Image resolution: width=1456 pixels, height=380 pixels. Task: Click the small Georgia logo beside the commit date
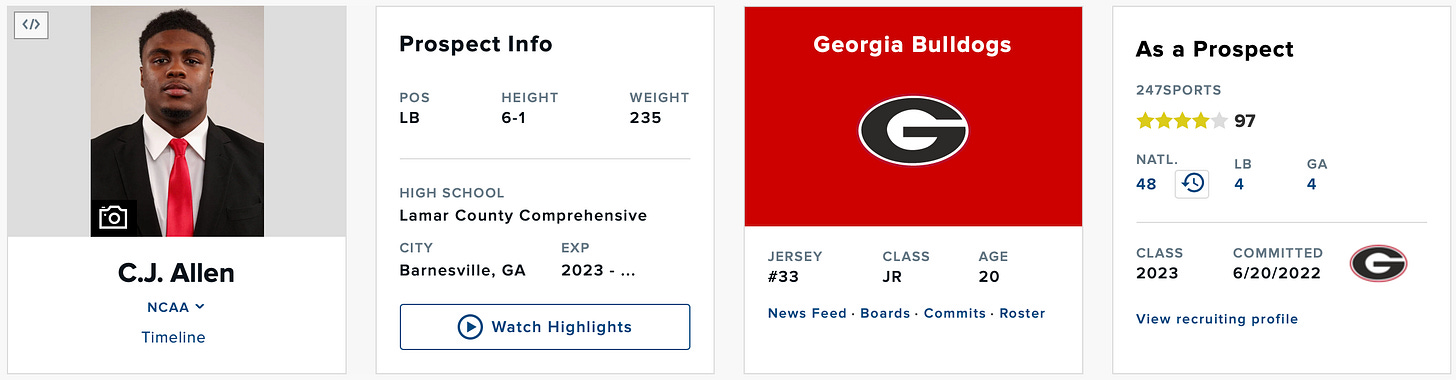(1378, 264)
